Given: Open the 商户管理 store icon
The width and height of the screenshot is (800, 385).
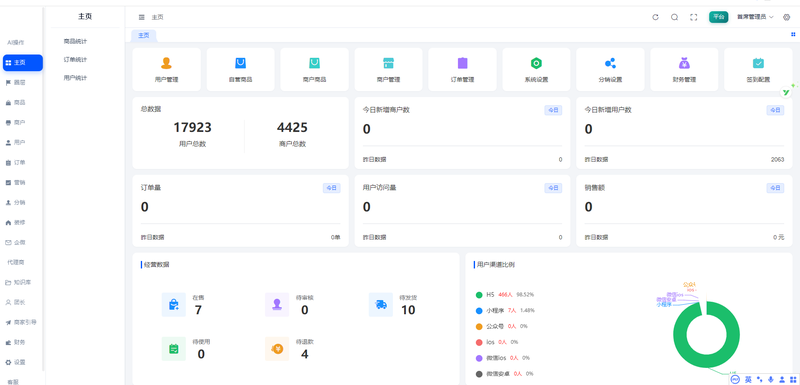Looking at the screenshot, I should [x=388, y=63].
